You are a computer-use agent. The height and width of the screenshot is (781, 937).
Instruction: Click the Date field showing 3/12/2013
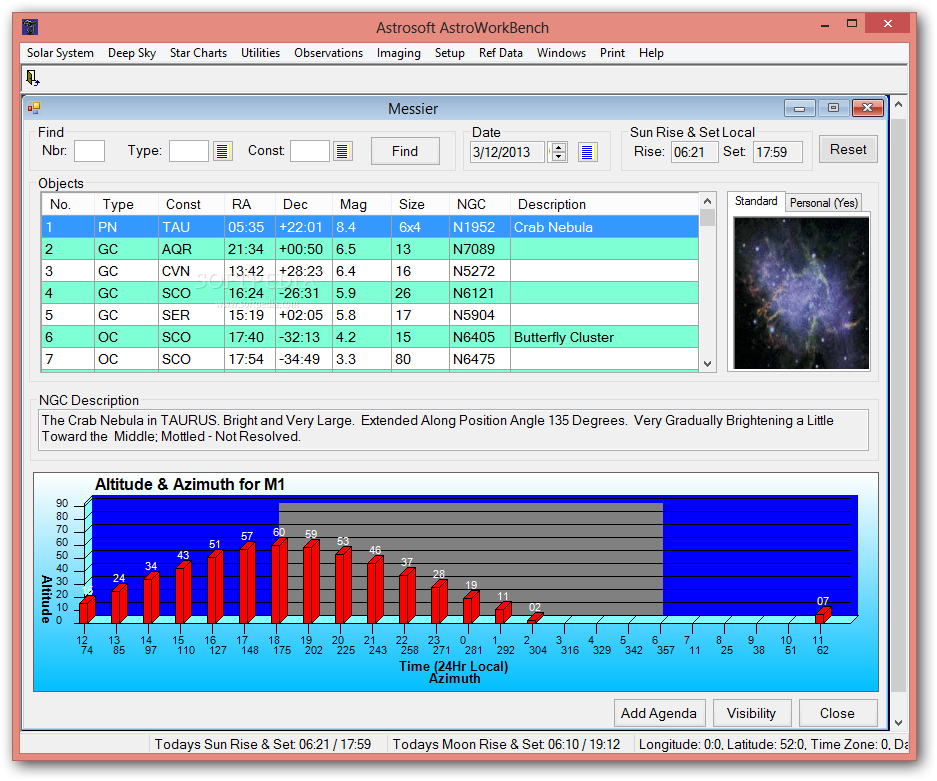tap(507, 152)
